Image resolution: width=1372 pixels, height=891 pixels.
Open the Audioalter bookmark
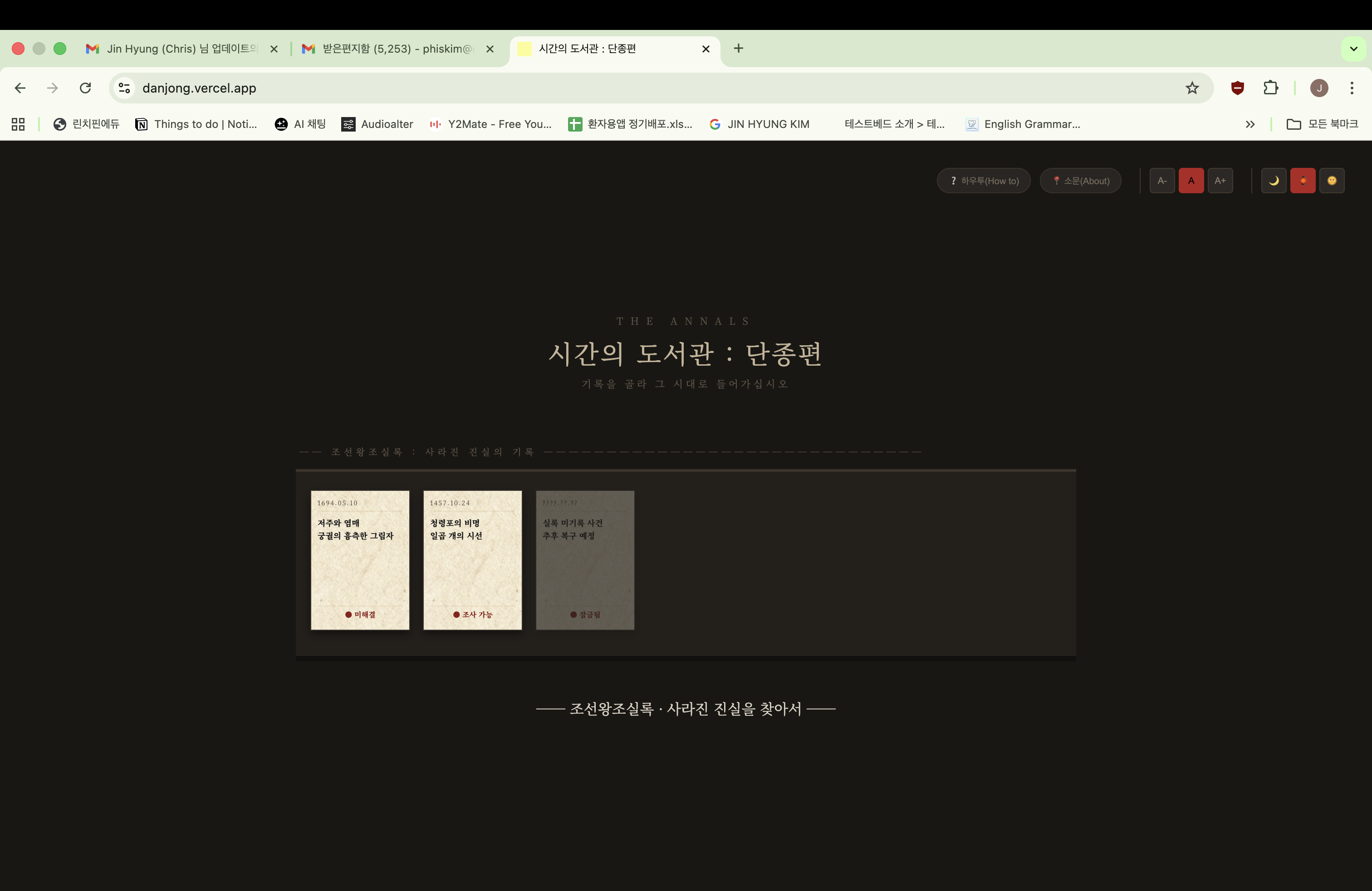(377, 124)
